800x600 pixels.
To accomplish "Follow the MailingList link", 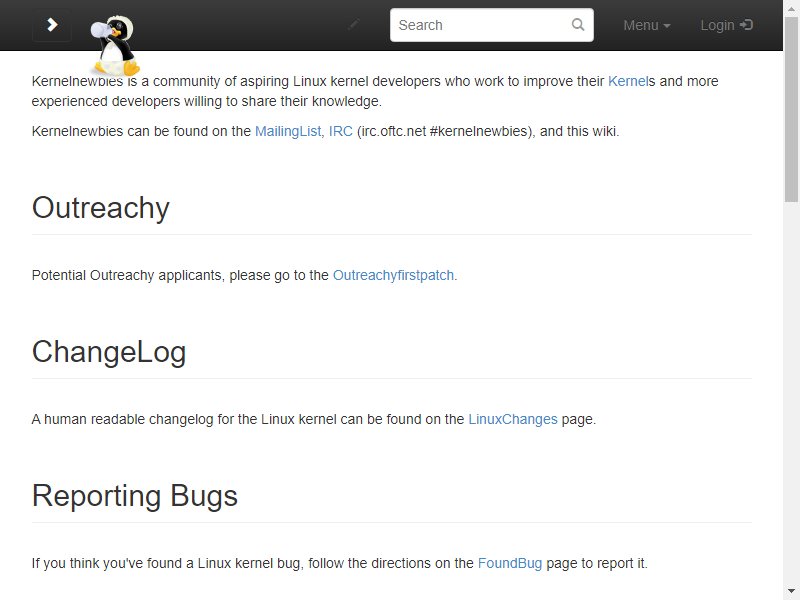I will point(288,131).
